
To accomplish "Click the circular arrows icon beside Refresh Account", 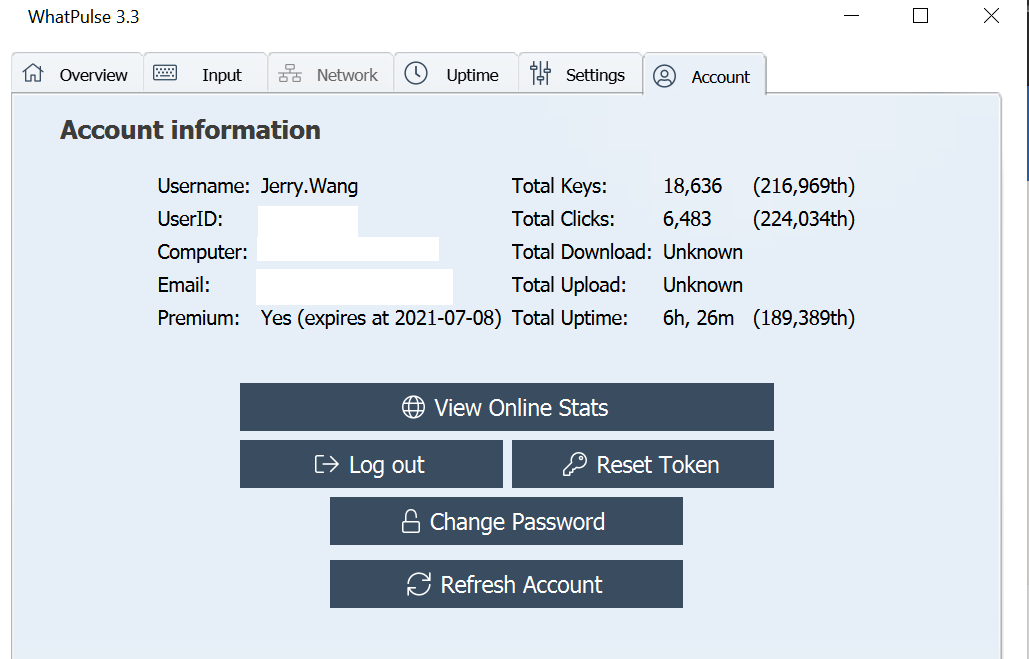I will click(x=419, y=584).
